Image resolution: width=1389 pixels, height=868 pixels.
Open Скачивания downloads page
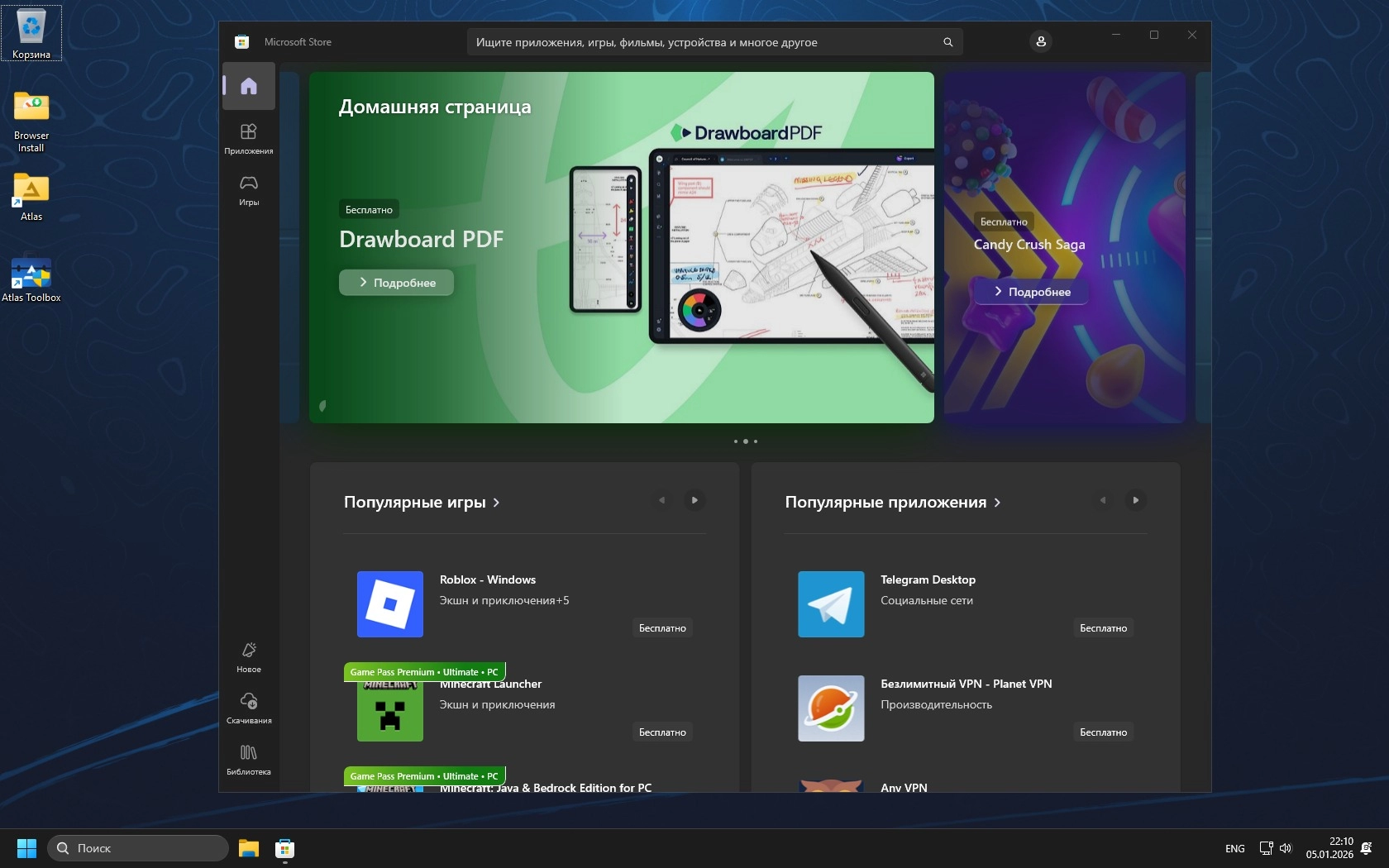pyautogui.click(x=249, y=708)
